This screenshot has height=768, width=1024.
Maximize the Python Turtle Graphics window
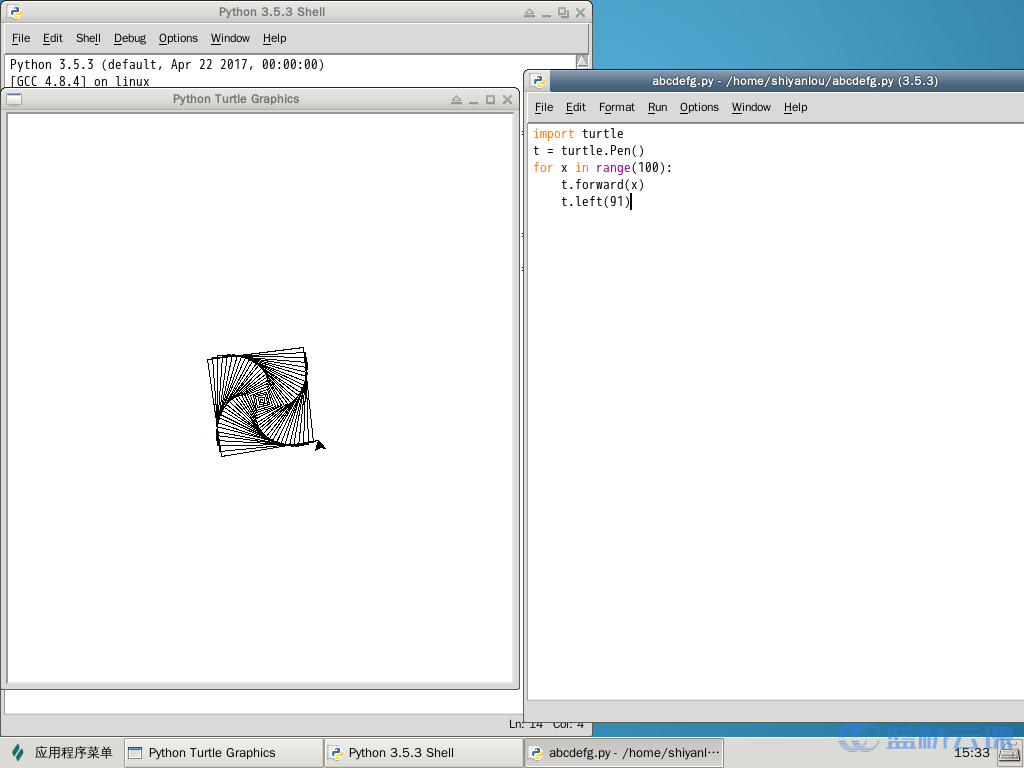490,99
